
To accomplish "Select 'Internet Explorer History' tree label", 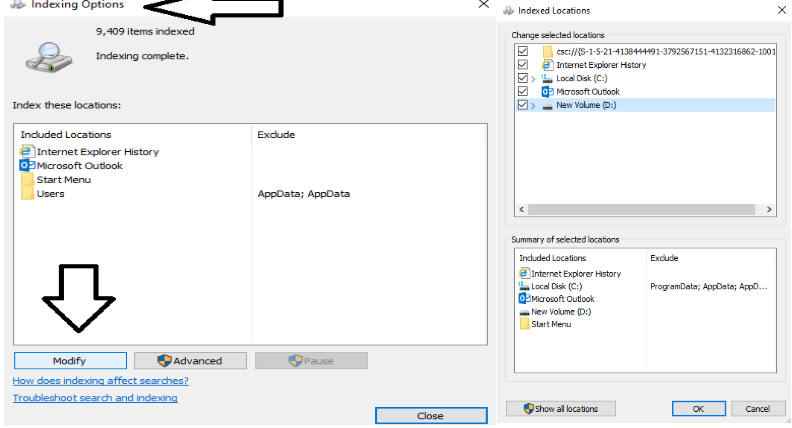I will click(601, 65).
